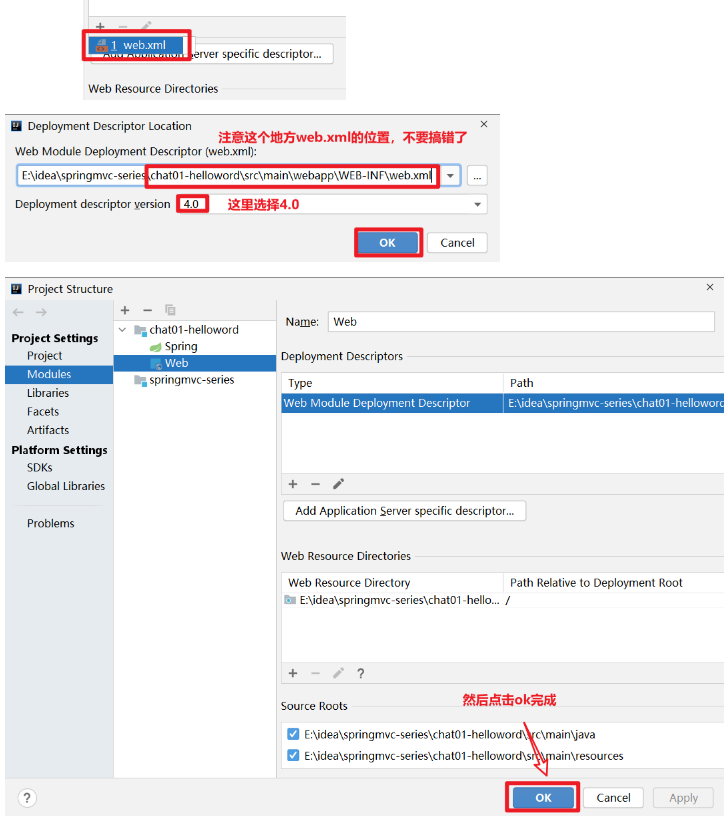Open the Deployment descriptor version dropdown
724x816 pixels.
coord(476,204)
